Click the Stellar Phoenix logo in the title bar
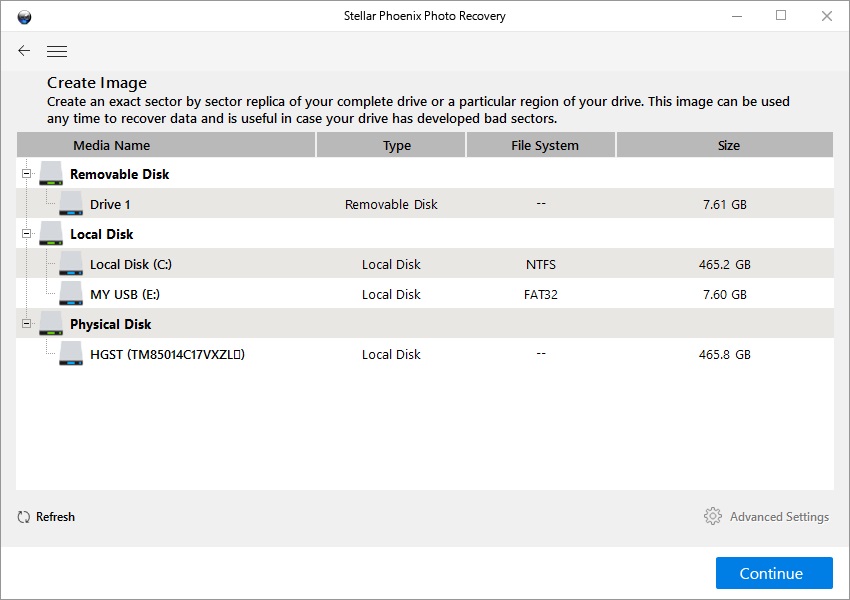This screenshot has height=600, width=850. pyautogui.click(x=25, y=15)
